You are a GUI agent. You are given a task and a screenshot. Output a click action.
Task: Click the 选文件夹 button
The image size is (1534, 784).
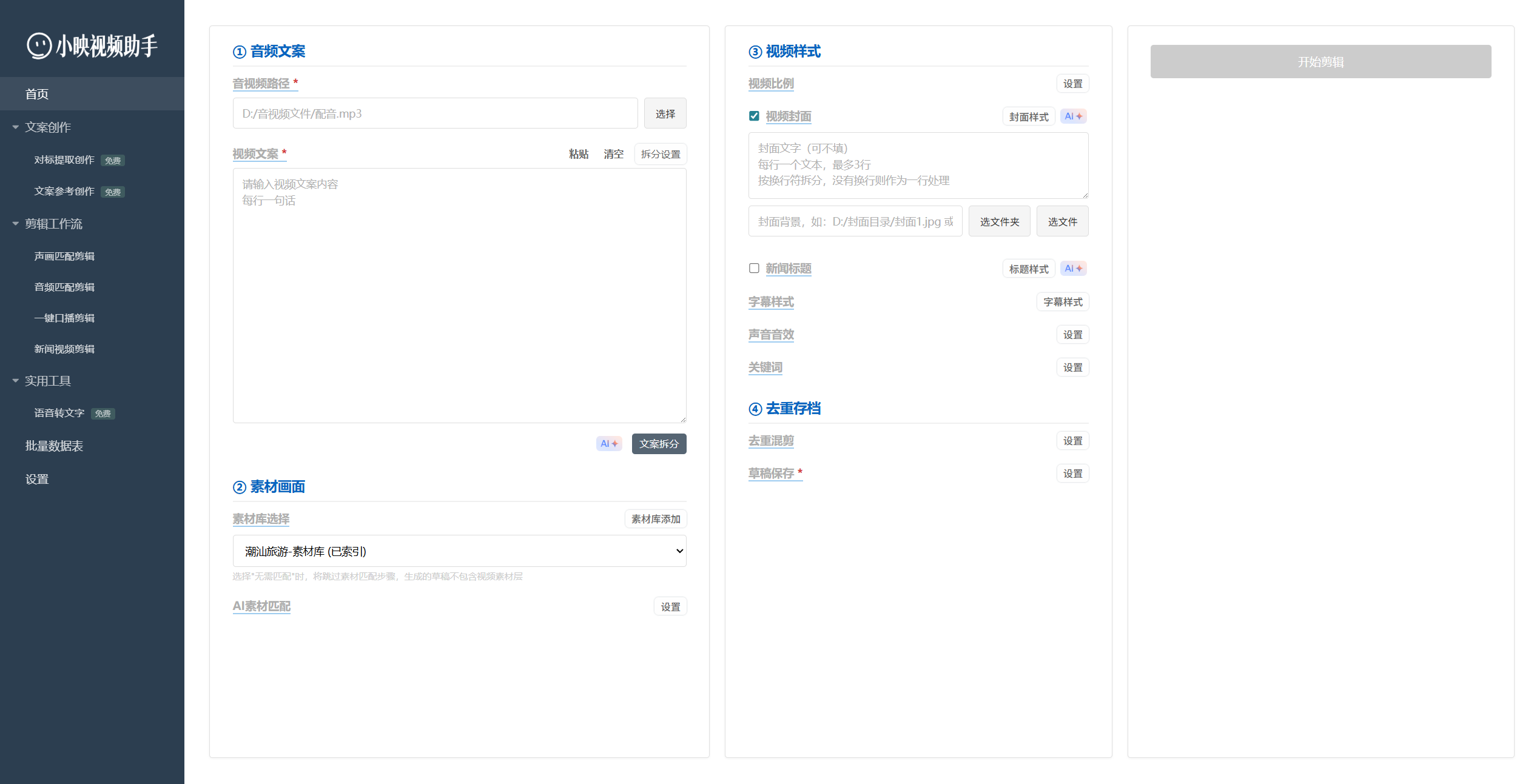tap(999, 222)
